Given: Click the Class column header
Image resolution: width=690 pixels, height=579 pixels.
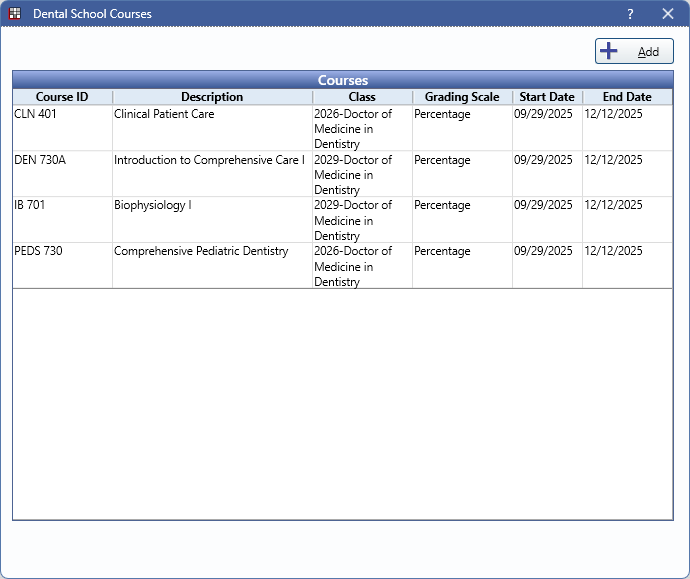Looking at the screenshot, I should [362, 97].
